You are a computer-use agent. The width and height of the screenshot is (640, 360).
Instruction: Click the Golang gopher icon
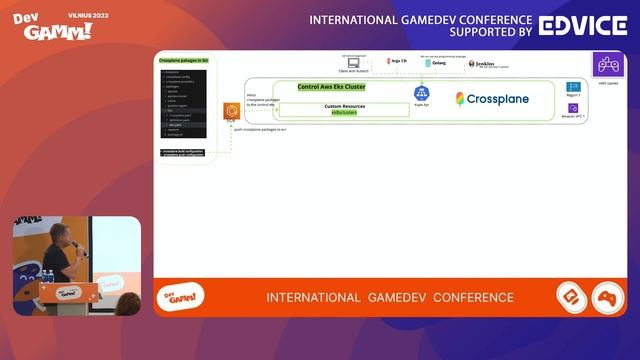click(x=428, y=63)
